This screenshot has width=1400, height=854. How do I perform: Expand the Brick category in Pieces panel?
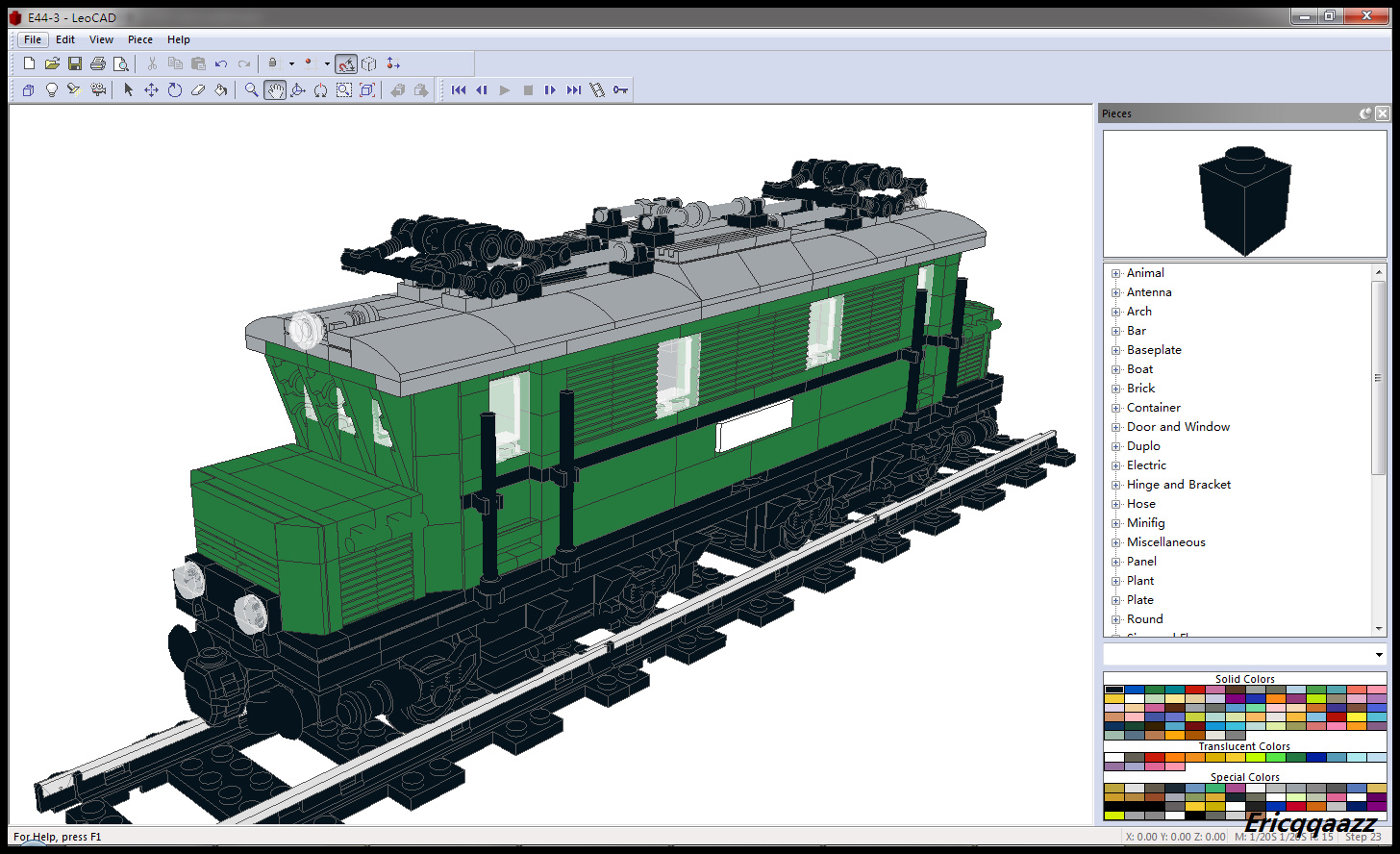1114,388
